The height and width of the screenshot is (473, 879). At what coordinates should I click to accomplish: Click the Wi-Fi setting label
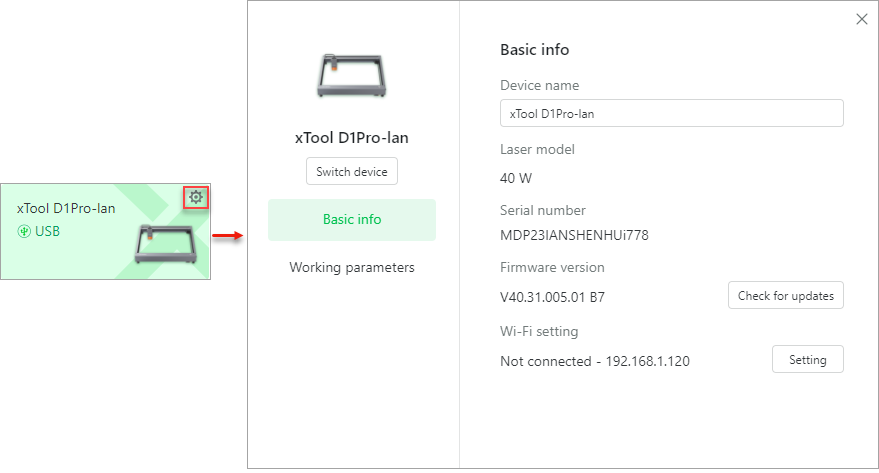click(539, 332)
